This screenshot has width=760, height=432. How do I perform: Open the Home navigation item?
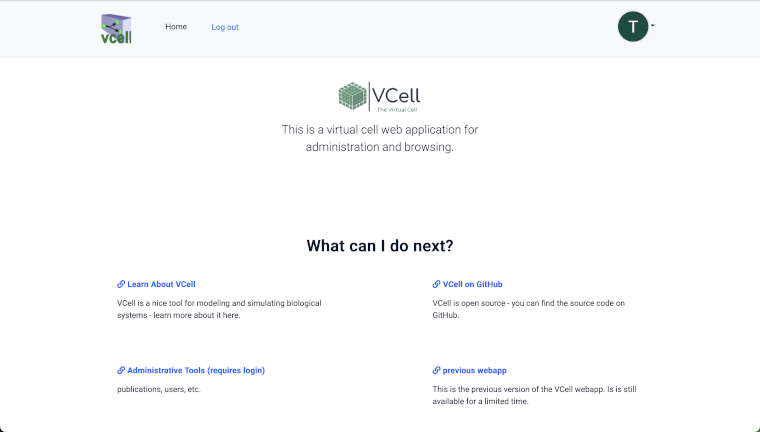pos(176,27)
